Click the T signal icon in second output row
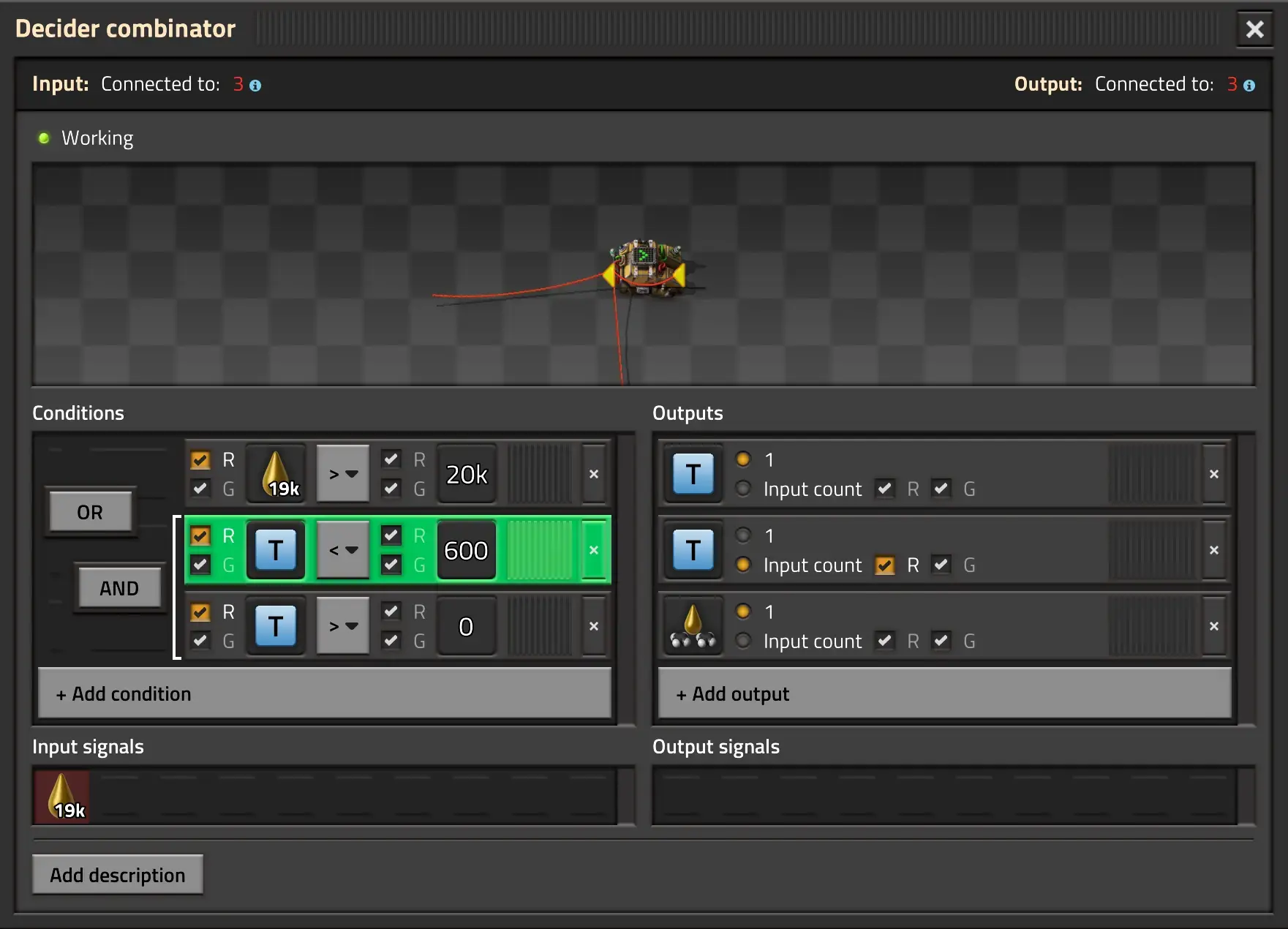 click(693, 550)
